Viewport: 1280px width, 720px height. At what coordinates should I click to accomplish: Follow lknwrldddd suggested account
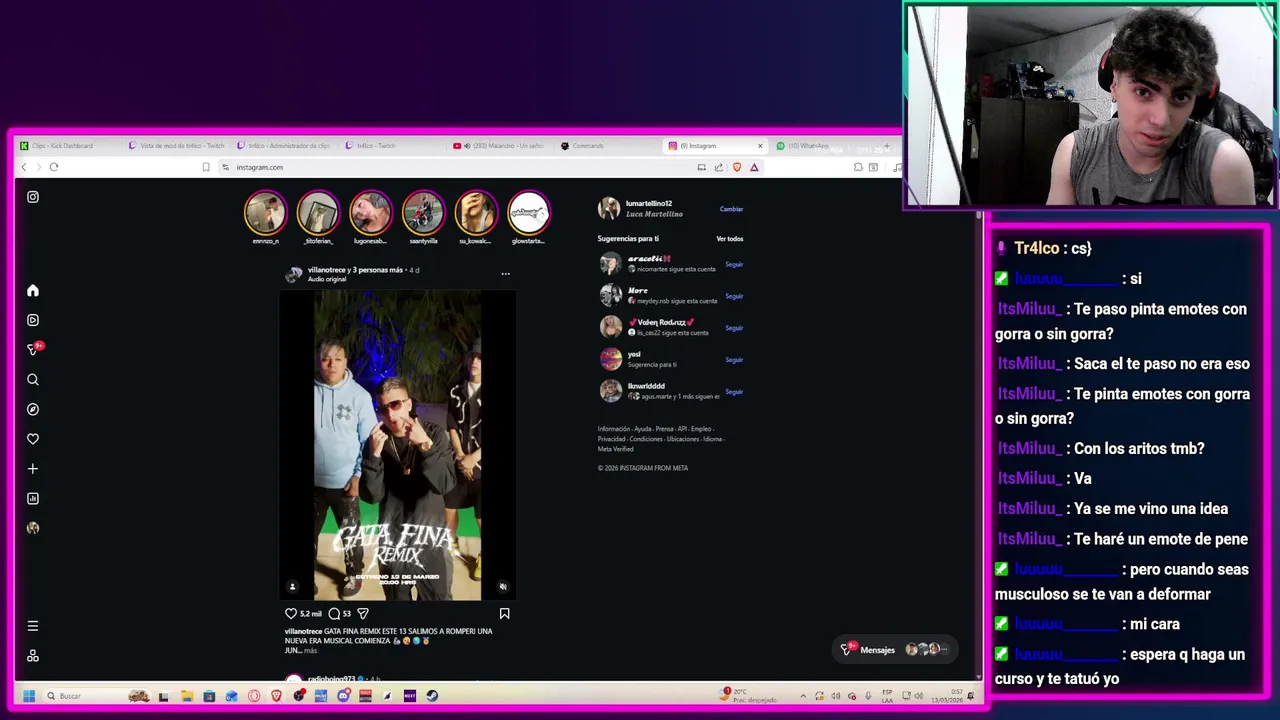[734, 392]
